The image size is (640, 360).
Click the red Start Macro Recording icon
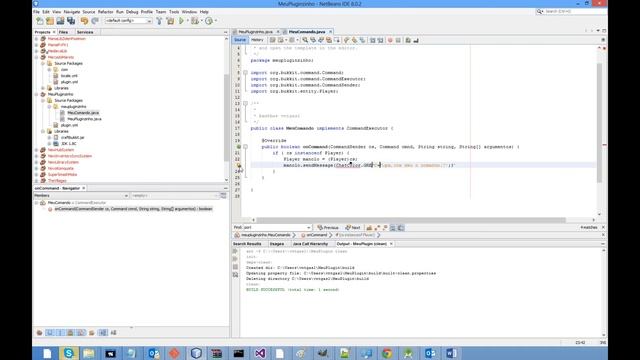(390, 40)
